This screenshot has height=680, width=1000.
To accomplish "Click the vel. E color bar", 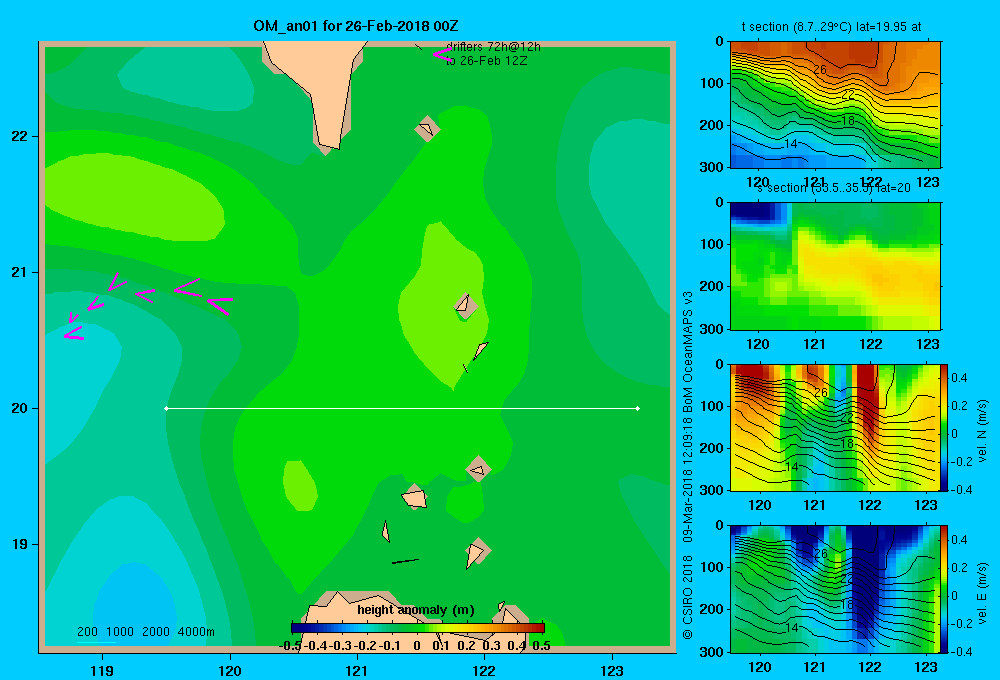I will point(945,589).
